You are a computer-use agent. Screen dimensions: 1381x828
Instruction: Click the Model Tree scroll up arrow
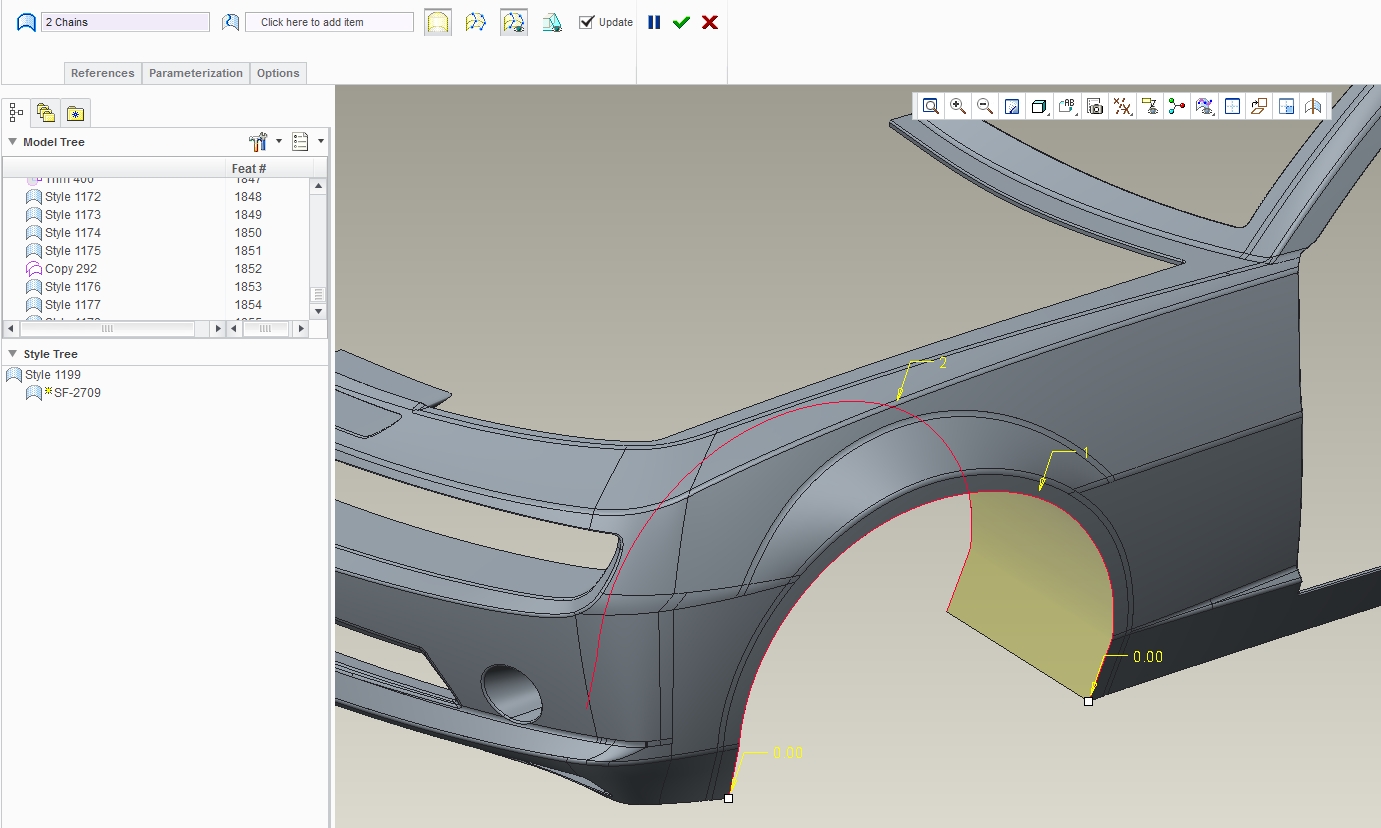coord(318,186)
